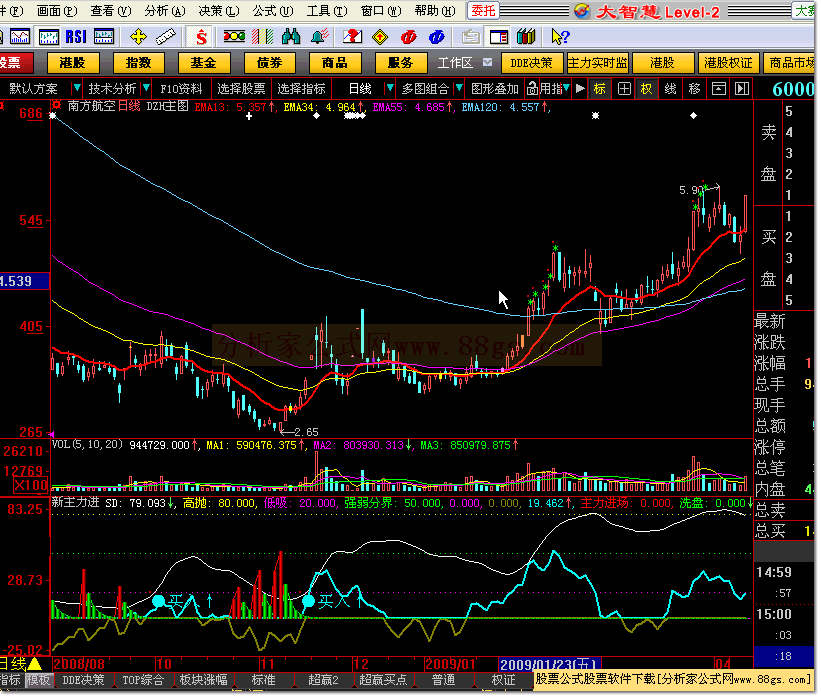Expand the 默认方案 dropdown arrow
The image size is (821, 697).
click(x=77, y=88)
